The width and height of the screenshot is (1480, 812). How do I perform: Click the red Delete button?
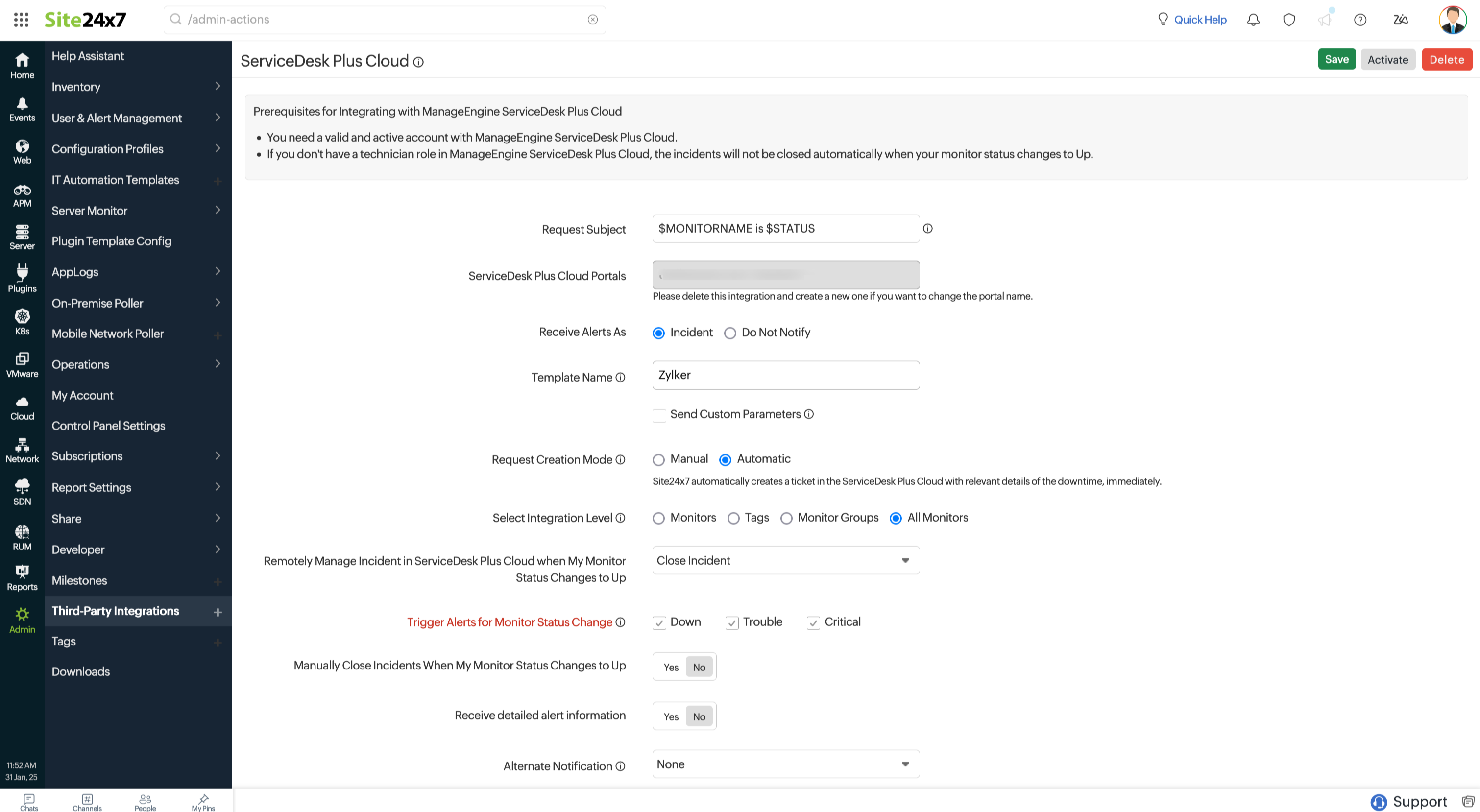pos(1446,60)
